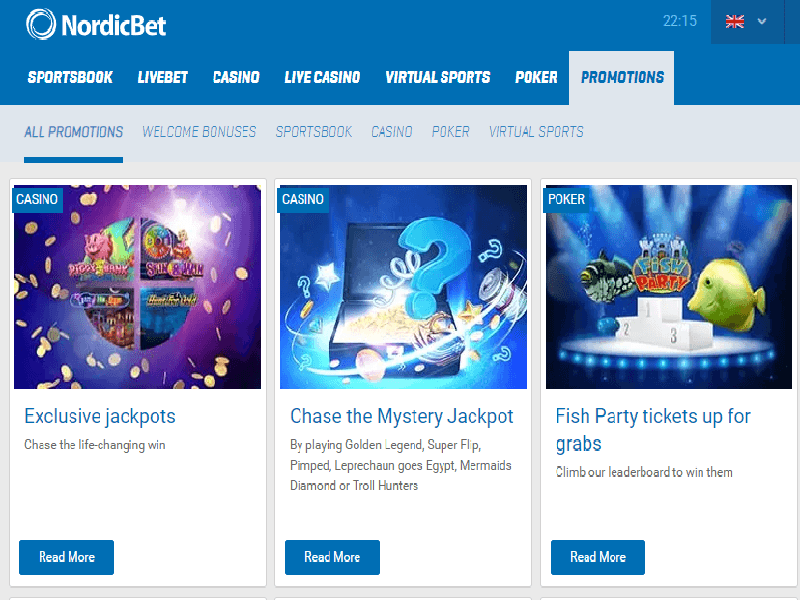Expand the language dropdown chevron
The image size is (800, 600).
762,21
